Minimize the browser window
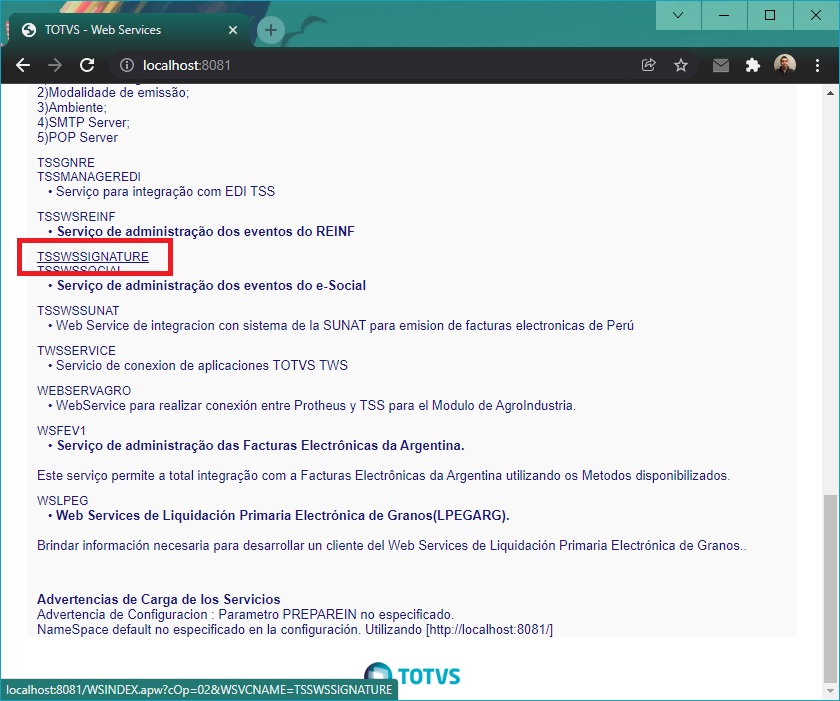The image size is (840, 701). click(x=724, y=15)
